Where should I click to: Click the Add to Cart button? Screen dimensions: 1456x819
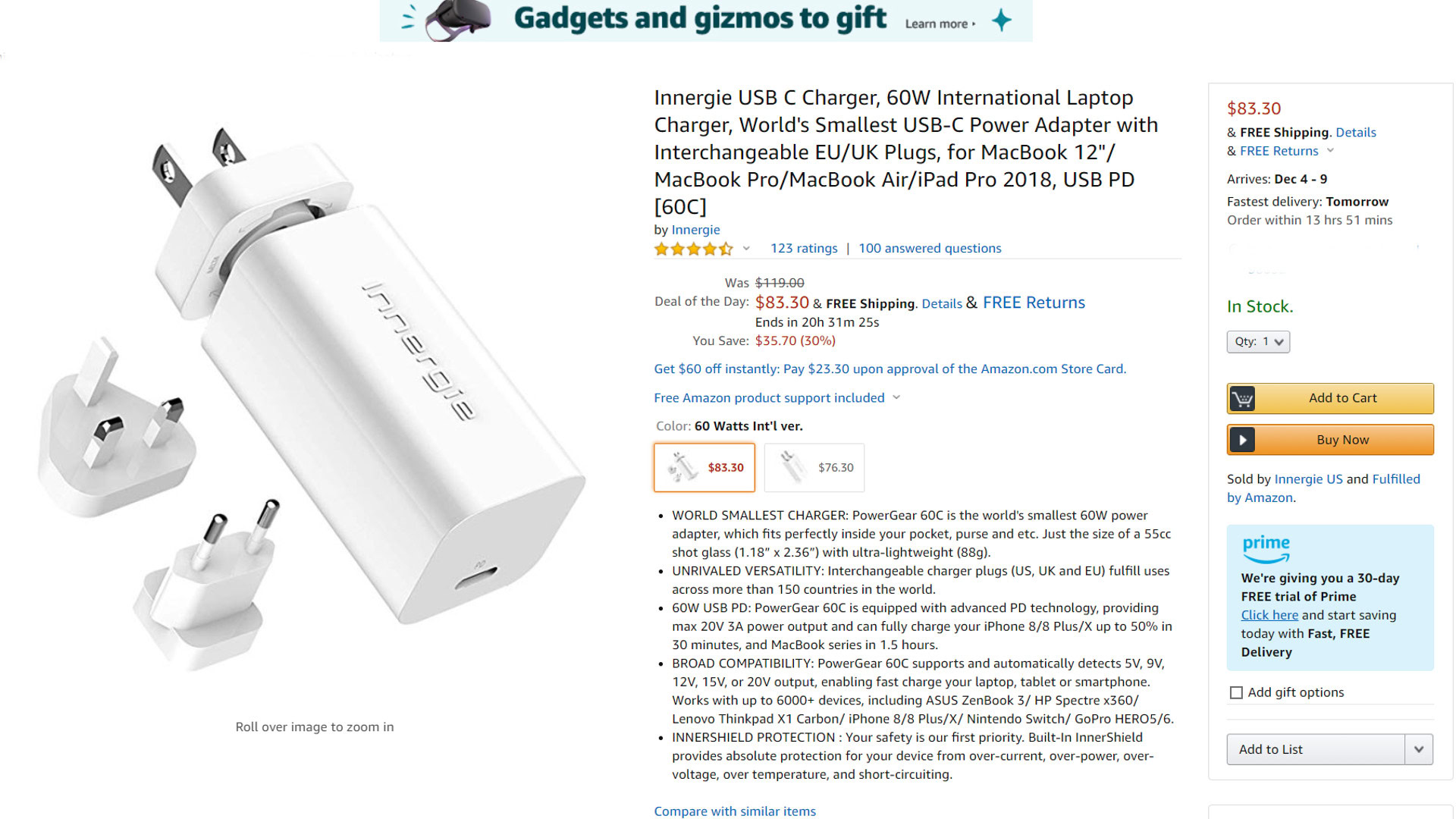click(x=1342, y=398)
